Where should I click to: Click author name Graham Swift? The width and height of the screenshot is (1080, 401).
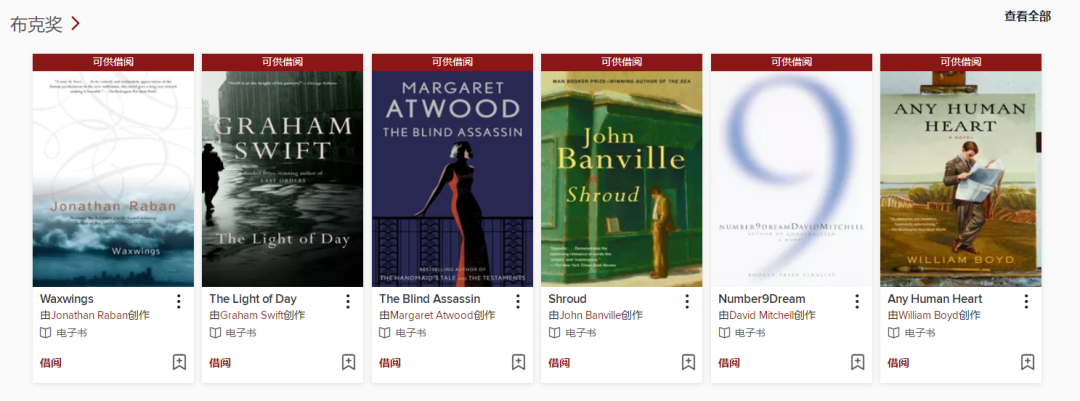[x=251, y=315]
